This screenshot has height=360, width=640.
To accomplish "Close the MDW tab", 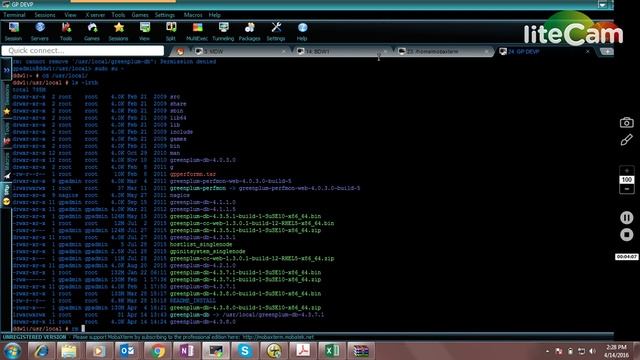I will point(284,51).
